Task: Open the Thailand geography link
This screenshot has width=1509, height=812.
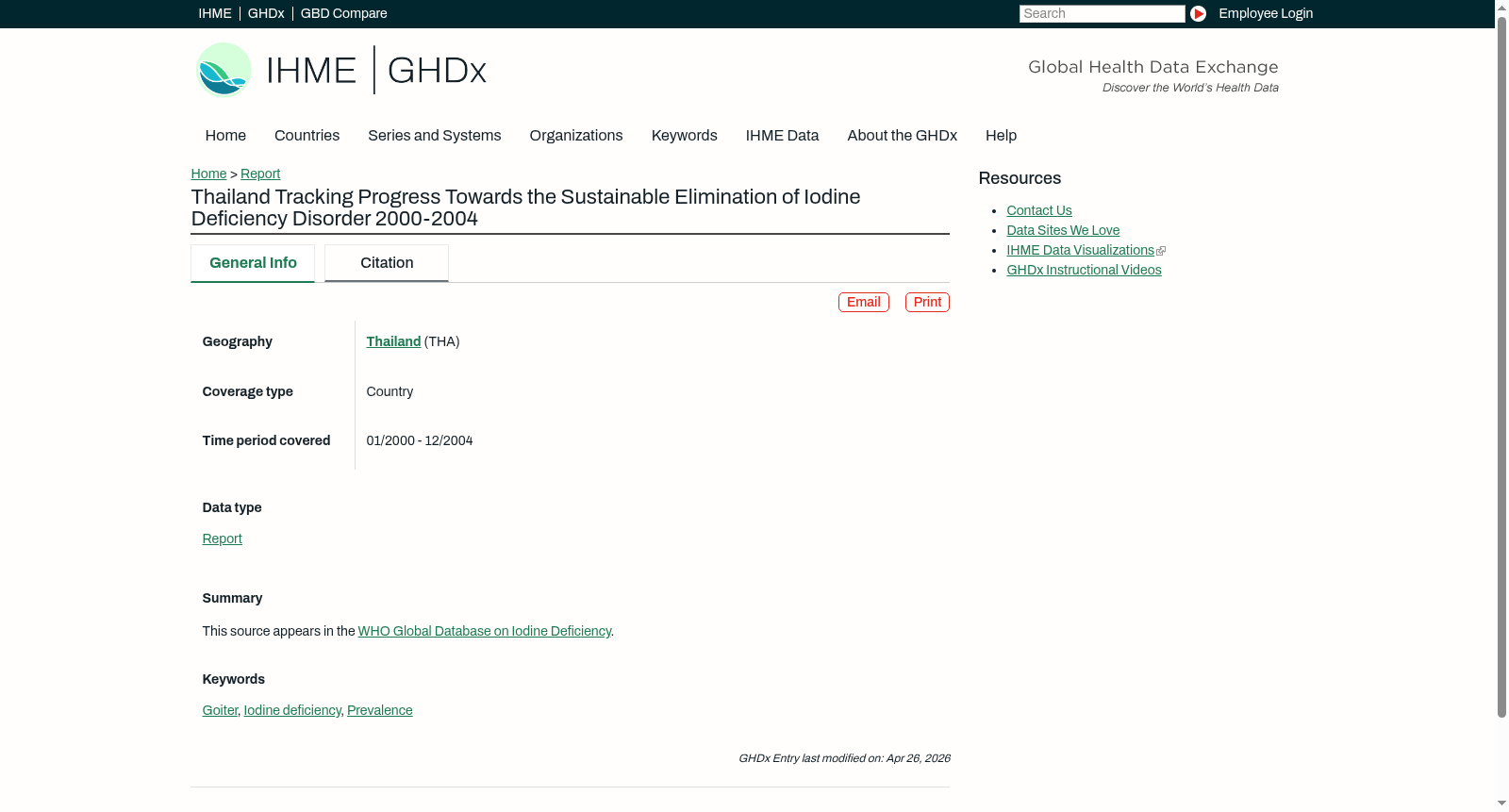Action: pyautogui.click(x=393, y=341)
